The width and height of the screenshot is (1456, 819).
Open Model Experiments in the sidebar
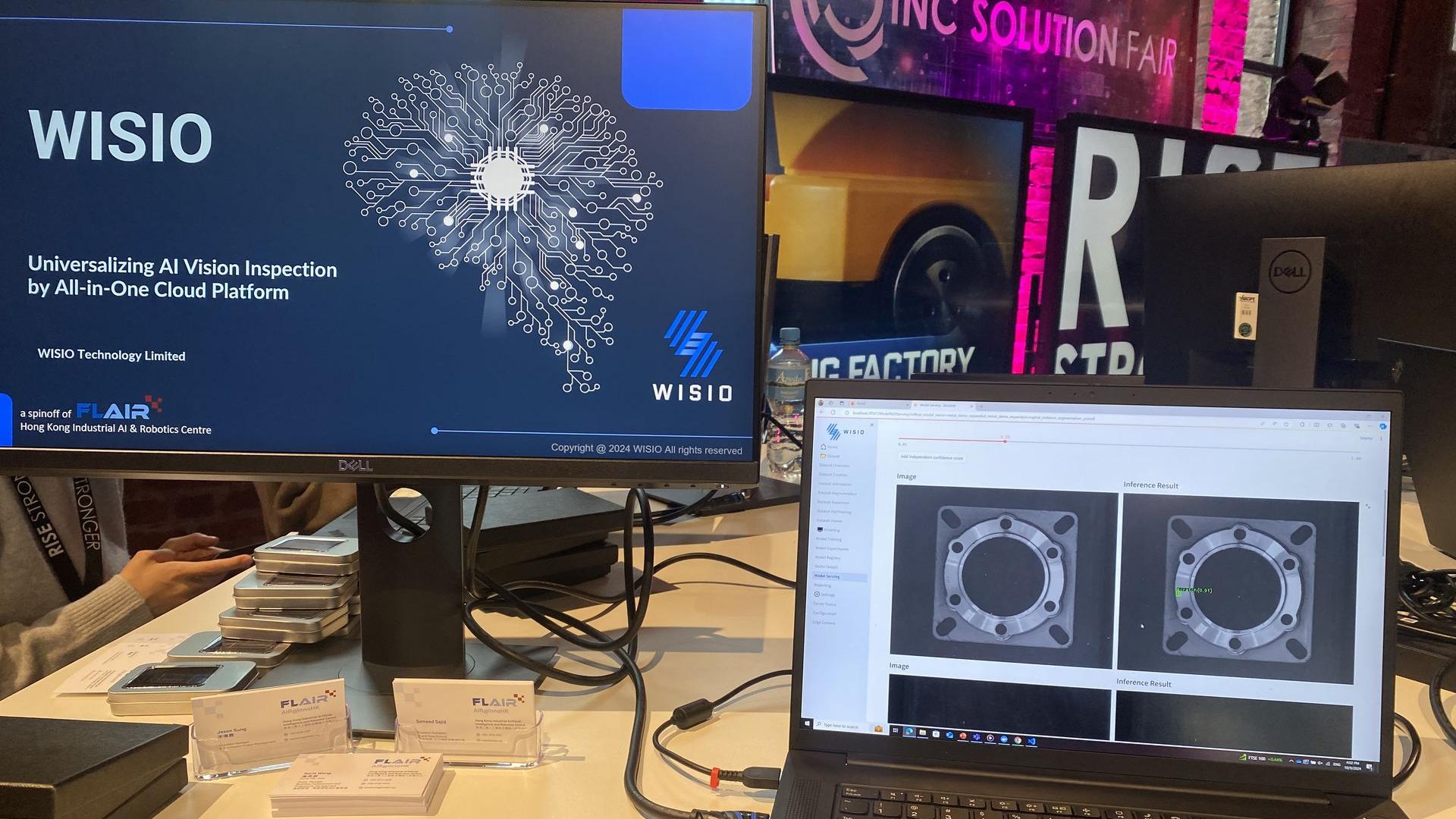pos(832,548)
